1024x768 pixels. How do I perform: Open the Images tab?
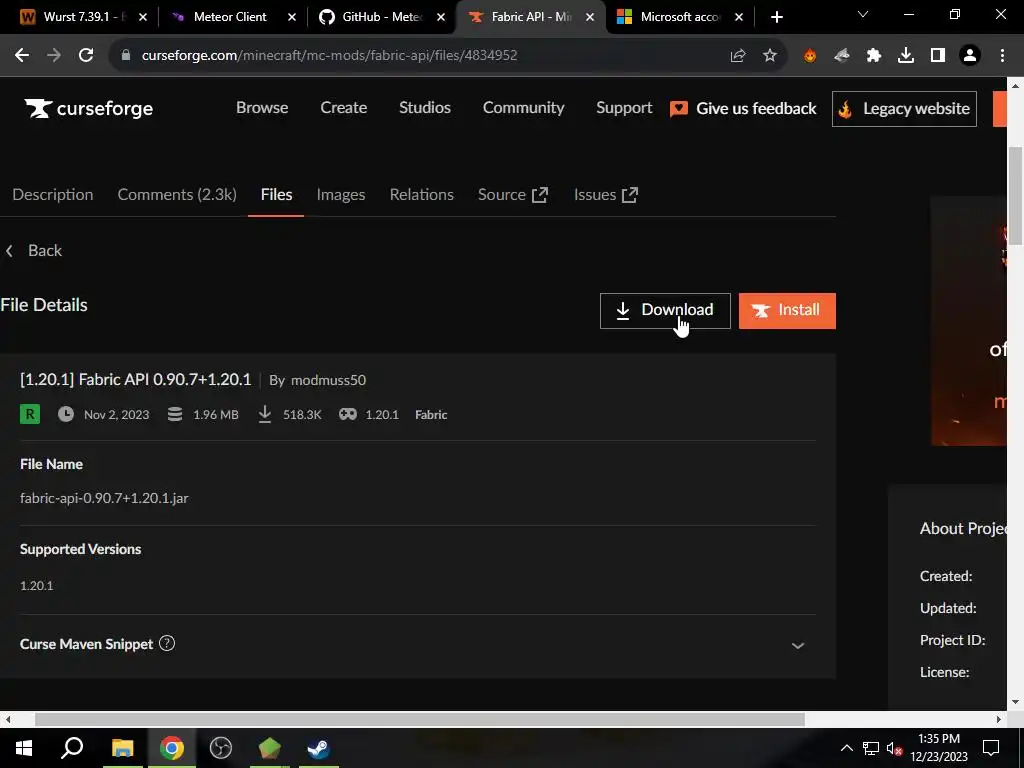click(341, 195)
